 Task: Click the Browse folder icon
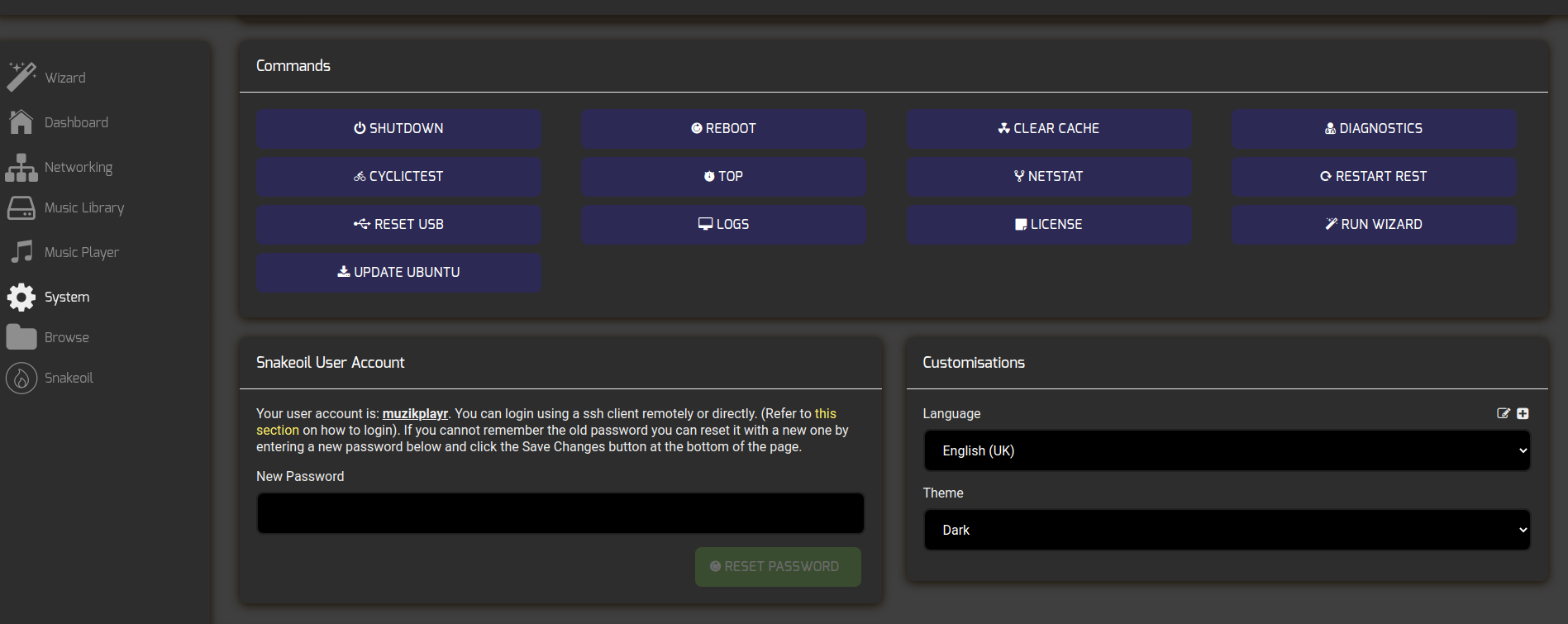[21, 337]
